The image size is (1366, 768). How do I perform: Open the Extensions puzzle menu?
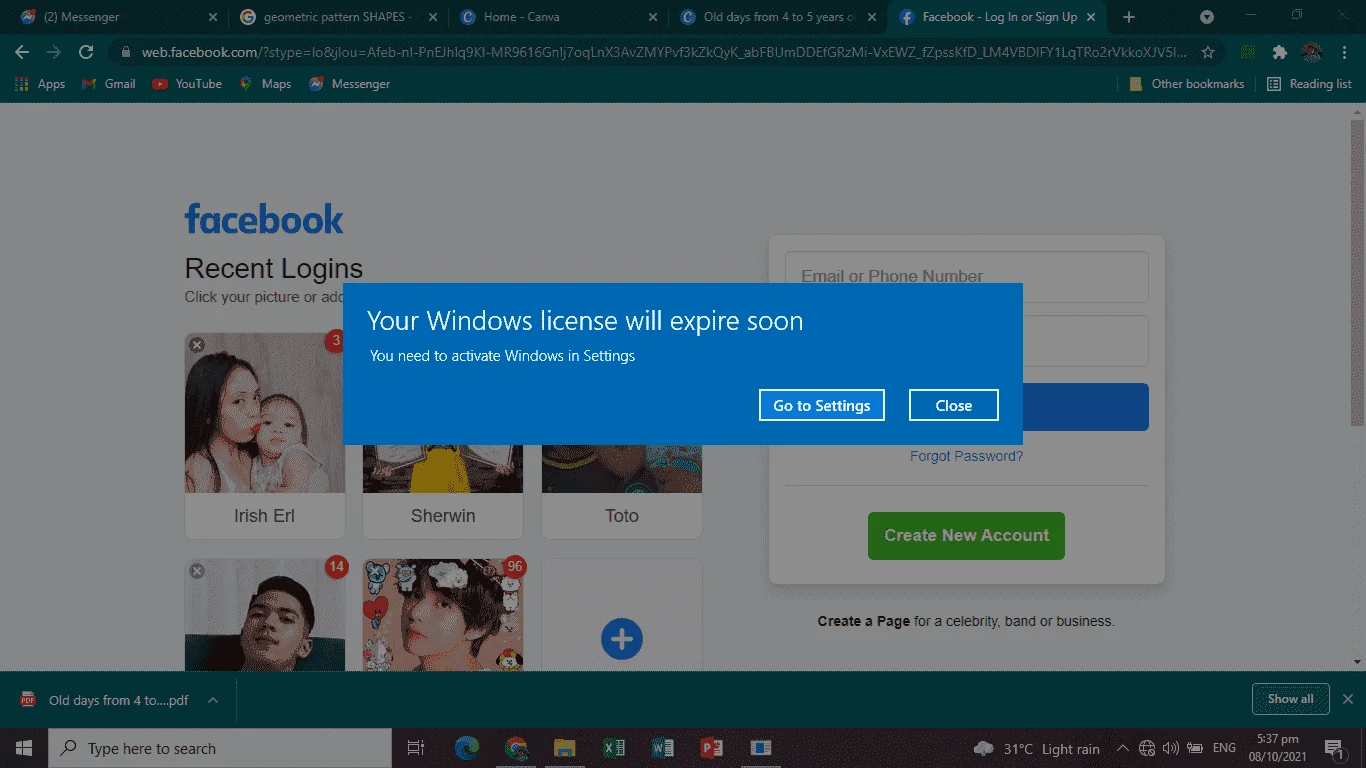(x=1280, y=52)
